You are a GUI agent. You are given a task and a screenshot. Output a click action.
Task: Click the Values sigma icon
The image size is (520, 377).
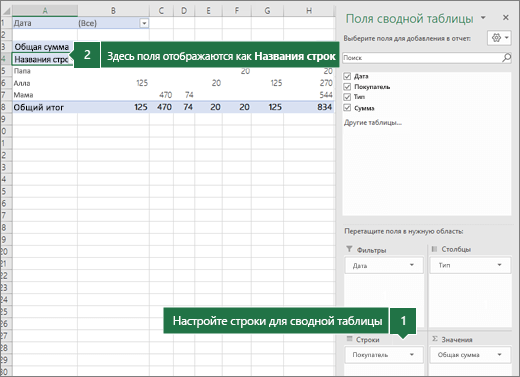pyautogui.click(x=434, y=339)
